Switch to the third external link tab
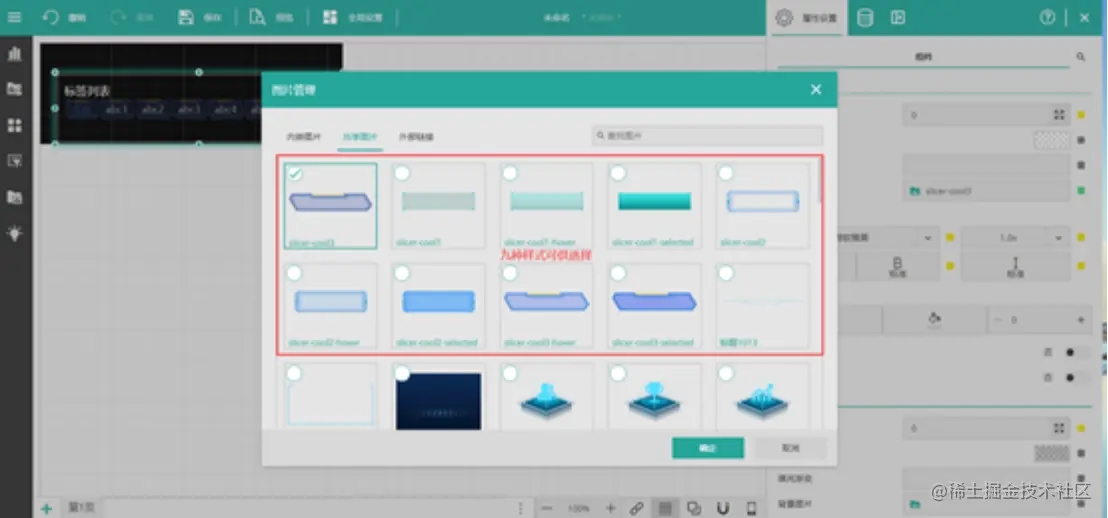This screenshot has height=518, width=1108. pos(416,137)
